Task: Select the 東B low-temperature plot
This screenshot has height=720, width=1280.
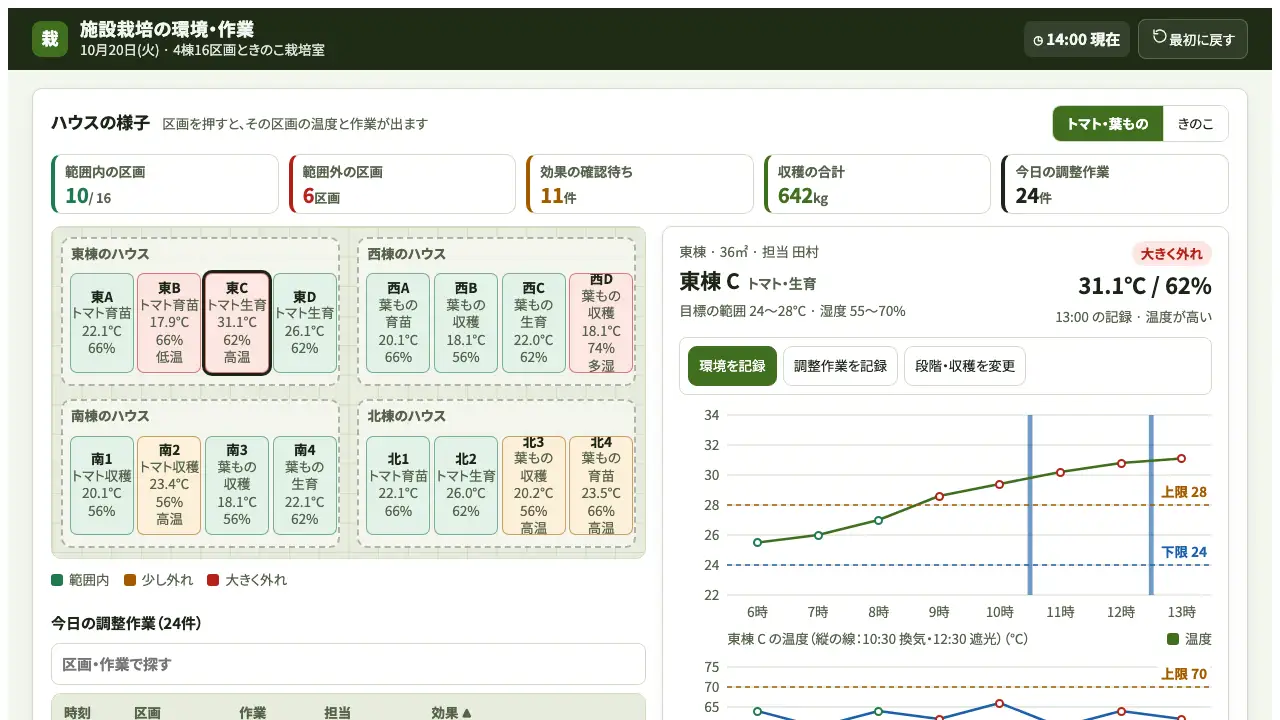Action: pyautogui.click(x=170, y=323)
